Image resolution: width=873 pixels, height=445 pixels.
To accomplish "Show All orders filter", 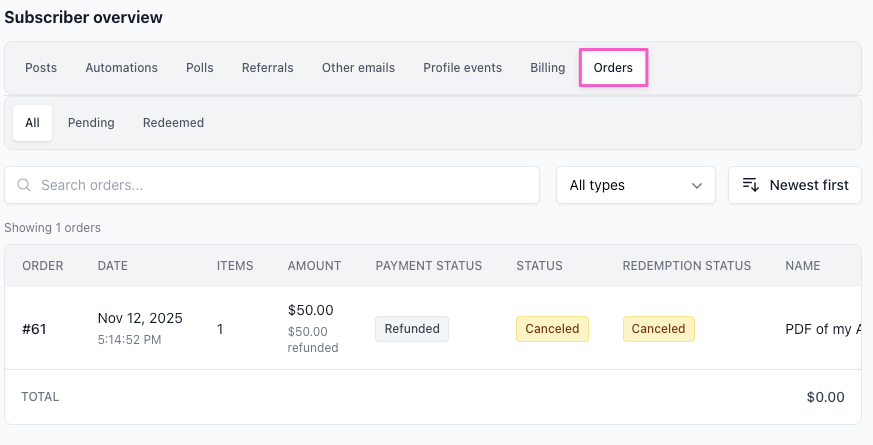I will click(x=33, y=123).
